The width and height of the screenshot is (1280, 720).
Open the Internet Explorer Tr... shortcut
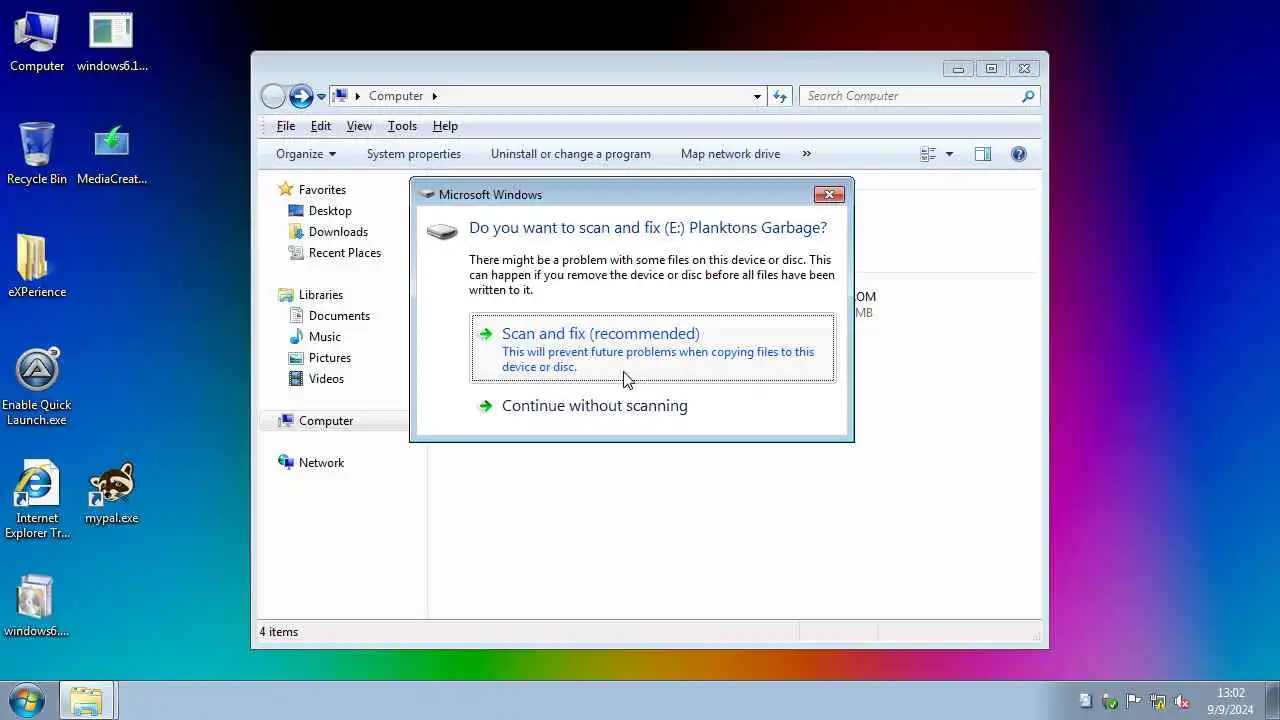pos(37,500)
